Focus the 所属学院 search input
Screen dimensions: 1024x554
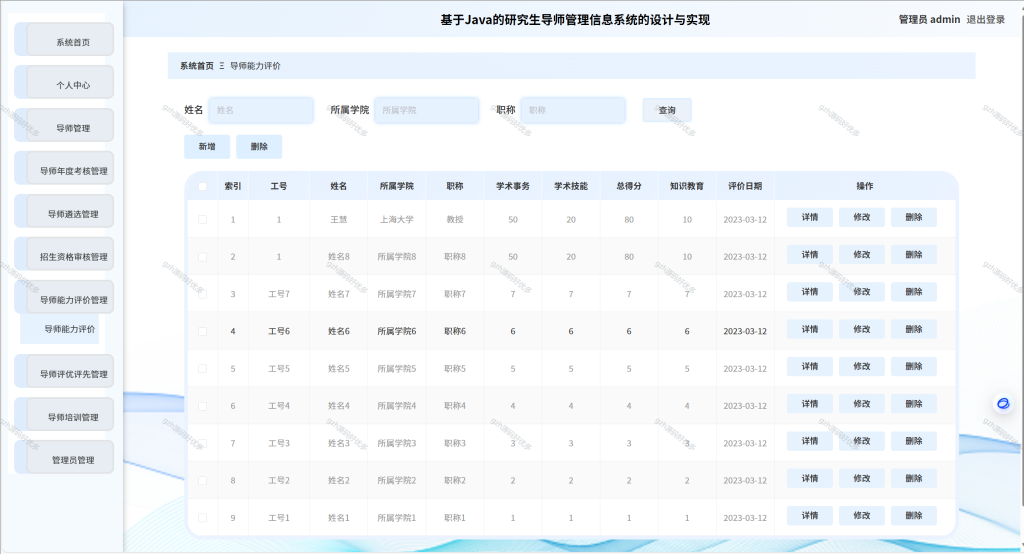pyautogui.click(x=427, y=110)
